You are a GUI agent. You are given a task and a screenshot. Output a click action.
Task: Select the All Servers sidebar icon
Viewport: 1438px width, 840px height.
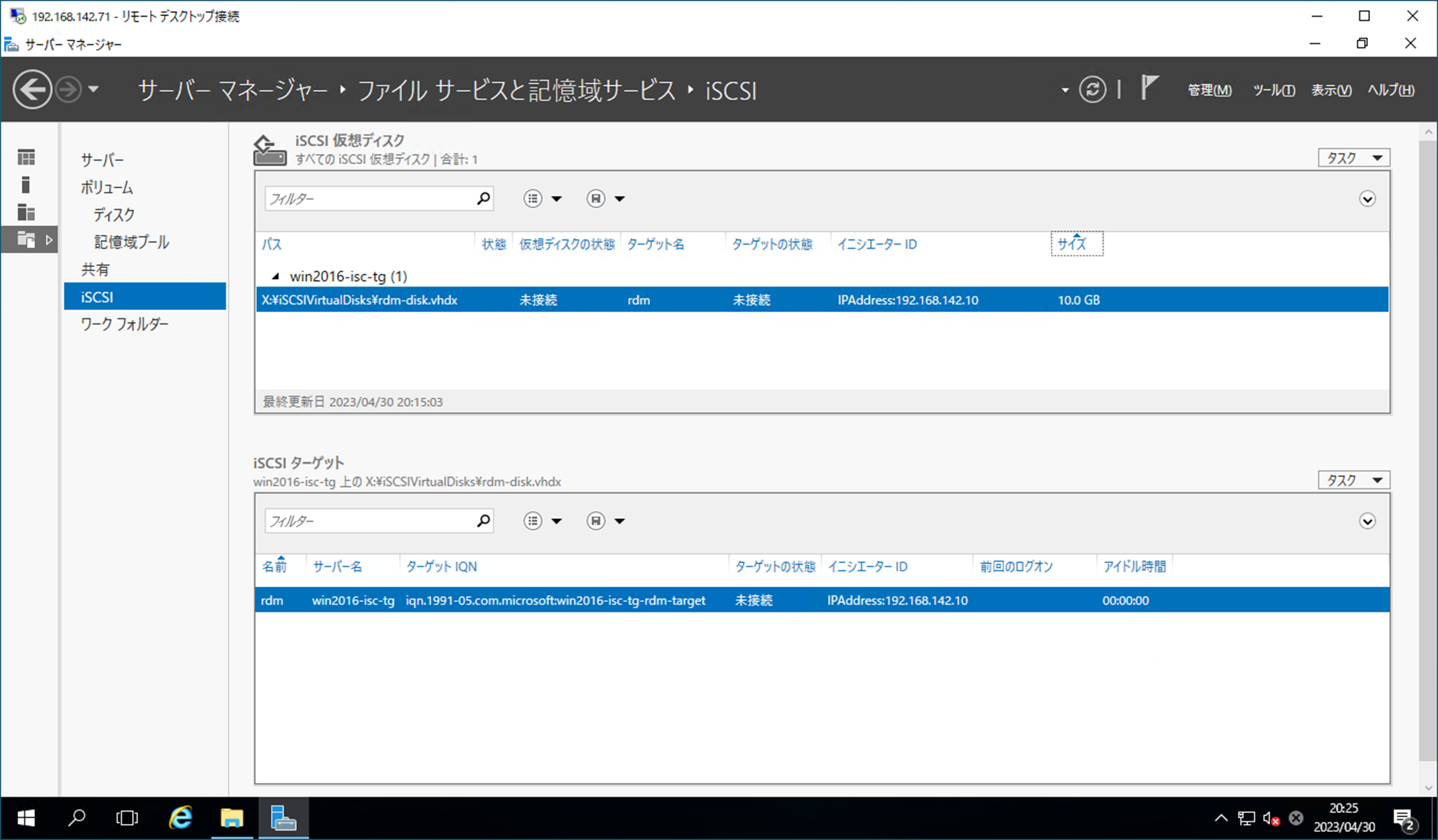pos(27,213)
